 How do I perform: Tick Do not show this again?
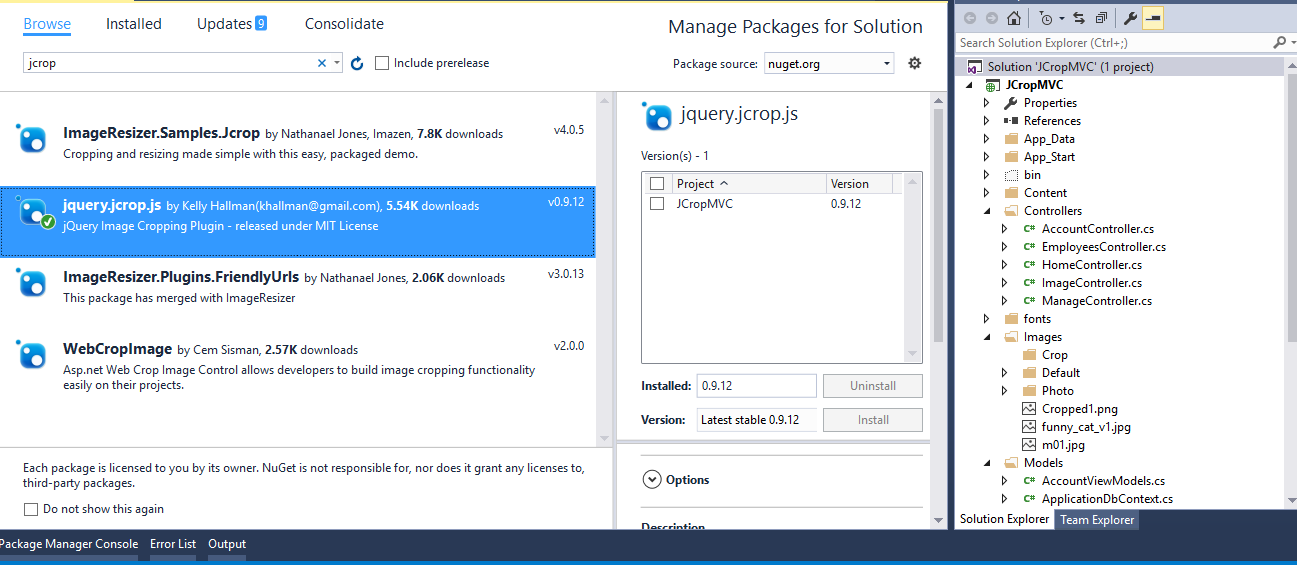(30, 509)
